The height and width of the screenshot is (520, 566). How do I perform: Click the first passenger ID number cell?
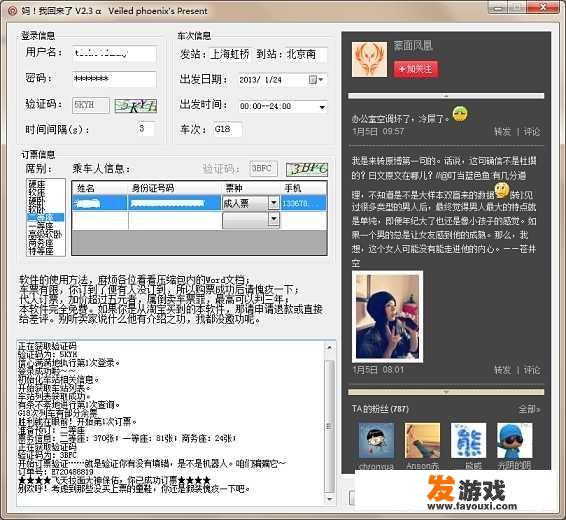(175, 203)
